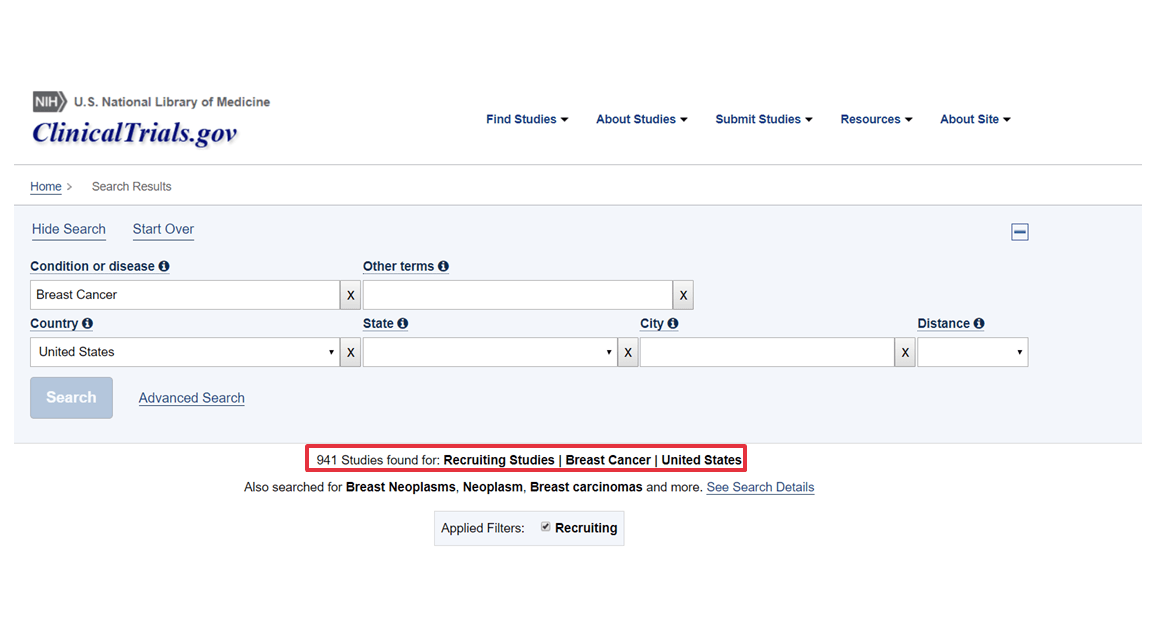Show info icon next to Distance
Screen dimensions: 1152x619
[979, 323]
